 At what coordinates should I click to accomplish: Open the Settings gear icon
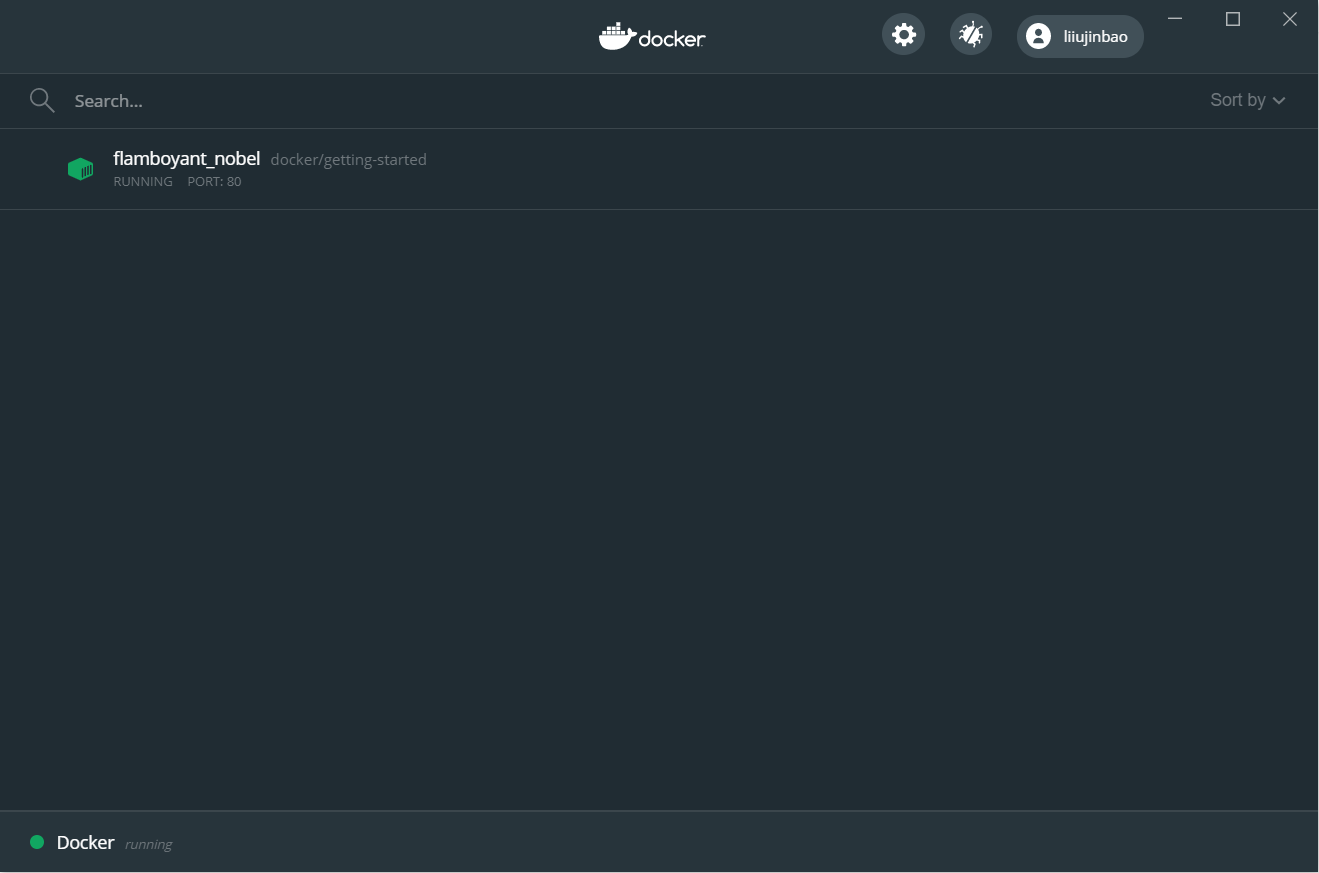903,35
